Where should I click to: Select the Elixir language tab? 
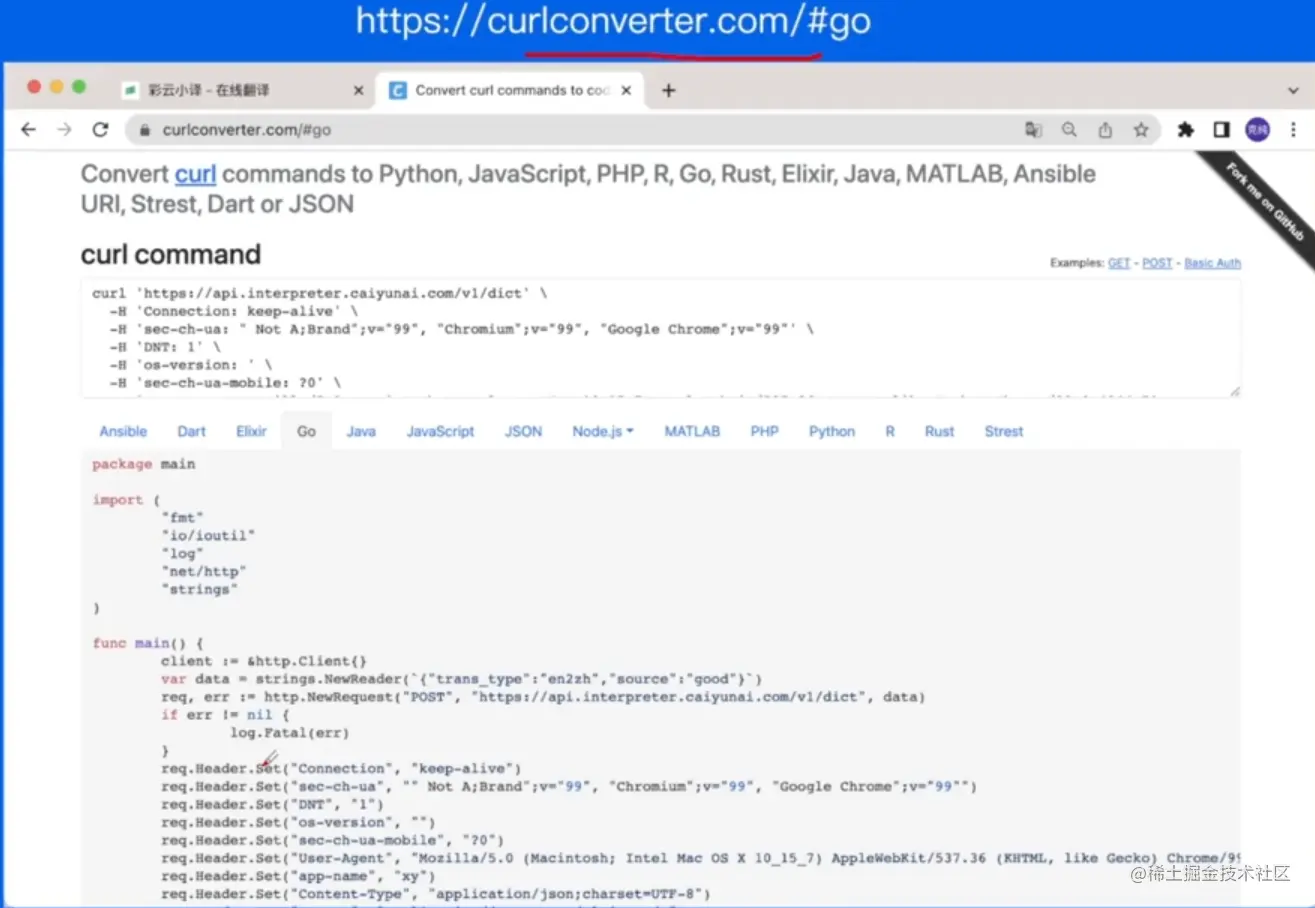pos(252,431)
